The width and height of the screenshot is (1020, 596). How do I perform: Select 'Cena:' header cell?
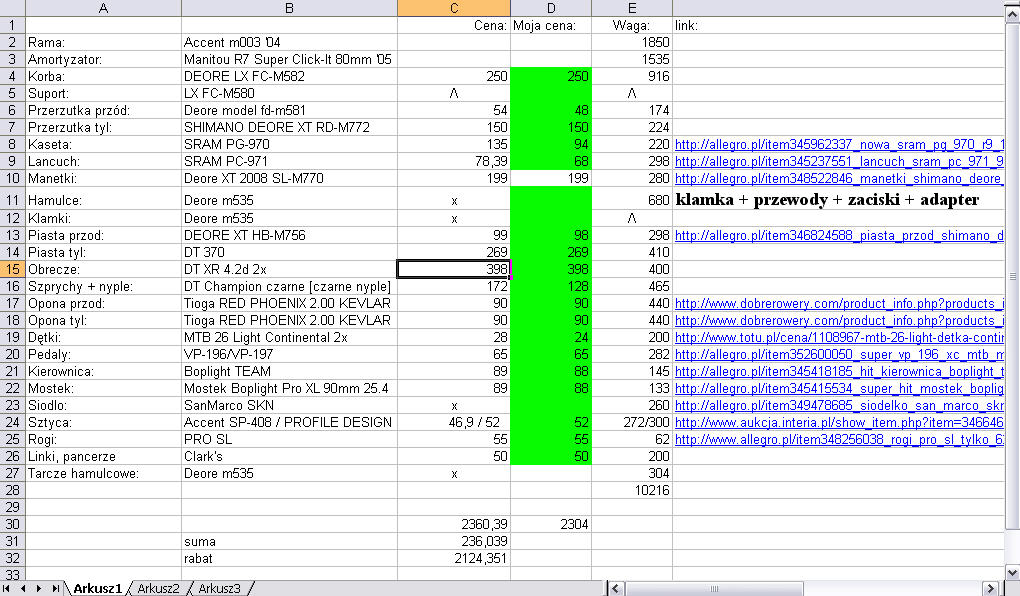[454, 25]
